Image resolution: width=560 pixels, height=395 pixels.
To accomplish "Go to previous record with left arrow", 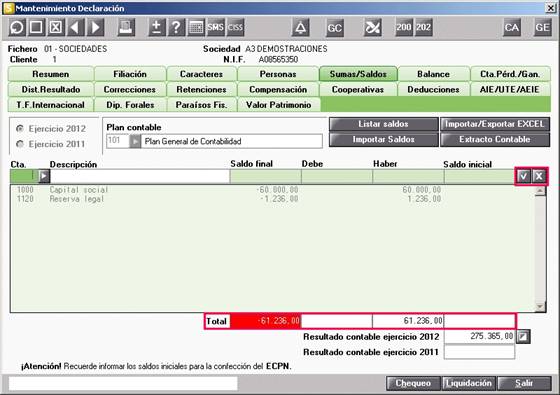I will (x=75, y=28).
